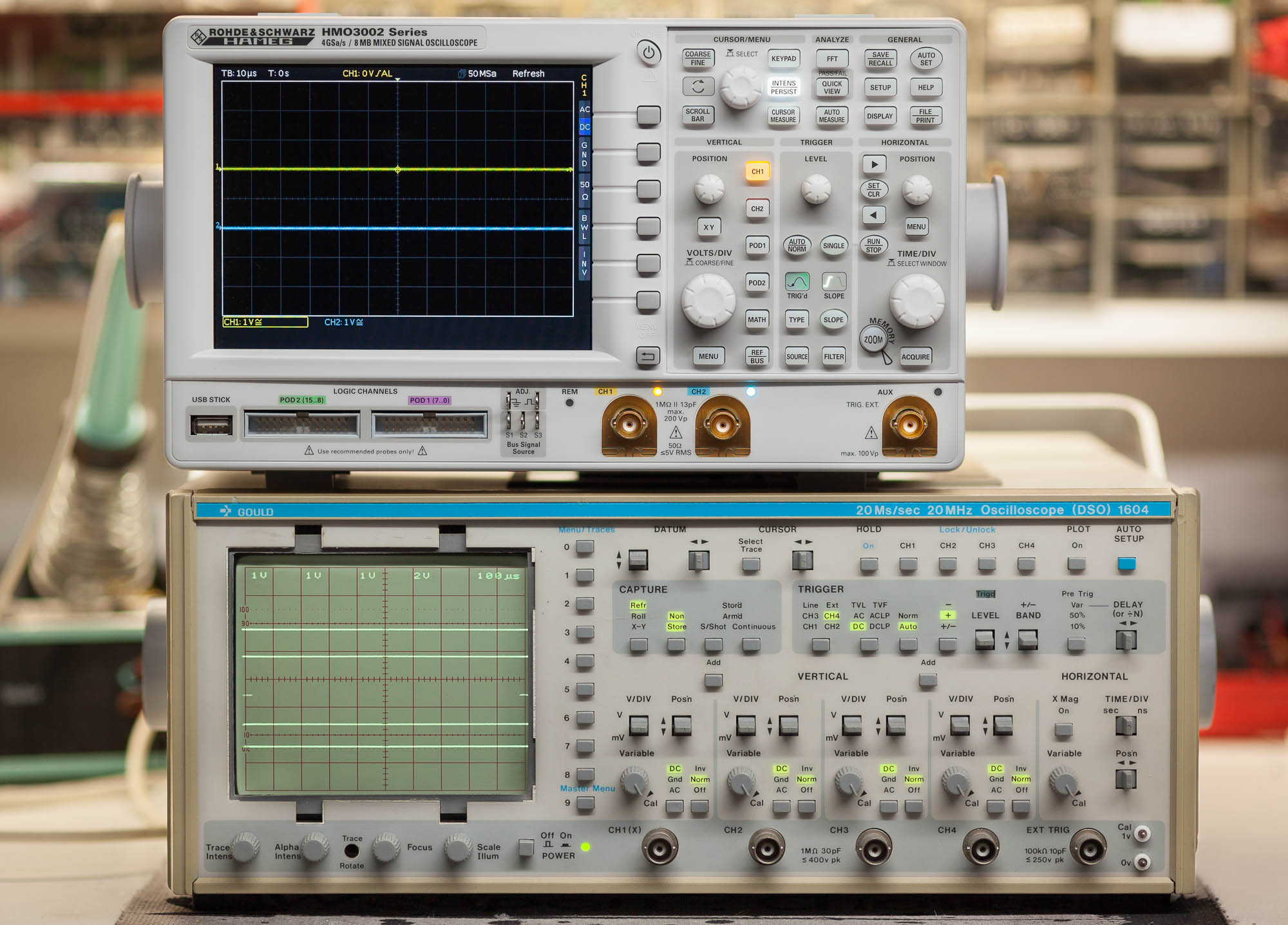Select GND in the screen side menu

(x=585, y=154)
